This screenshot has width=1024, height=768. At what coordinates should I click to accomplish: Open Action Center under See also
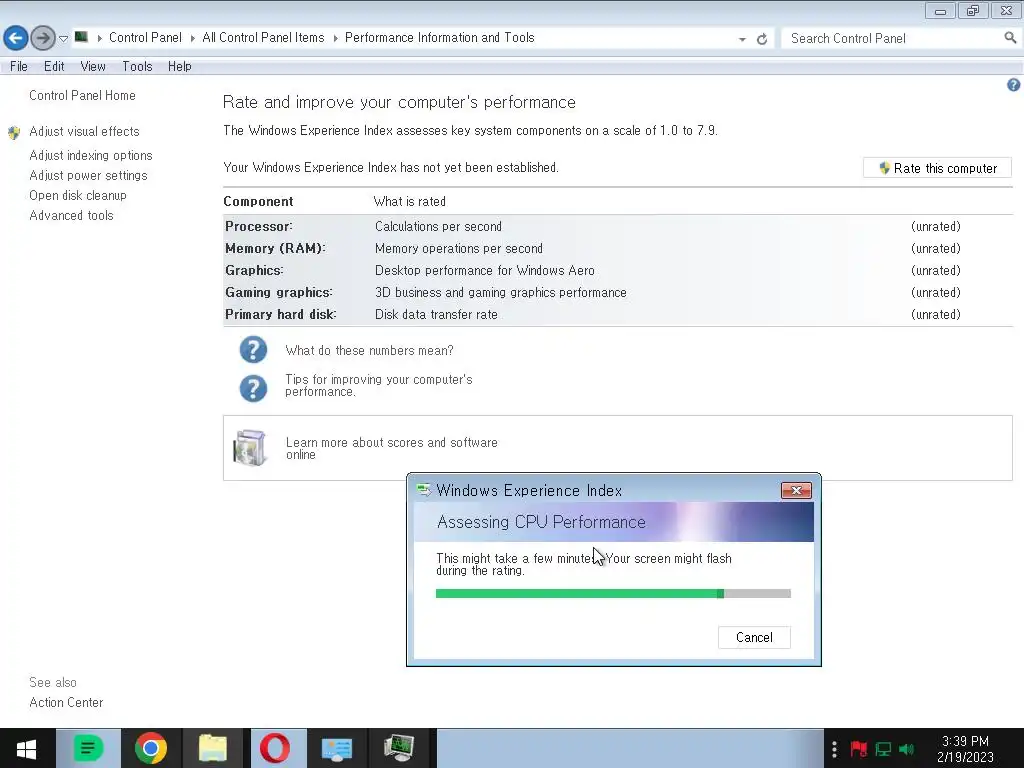click(x=66, y=703)
